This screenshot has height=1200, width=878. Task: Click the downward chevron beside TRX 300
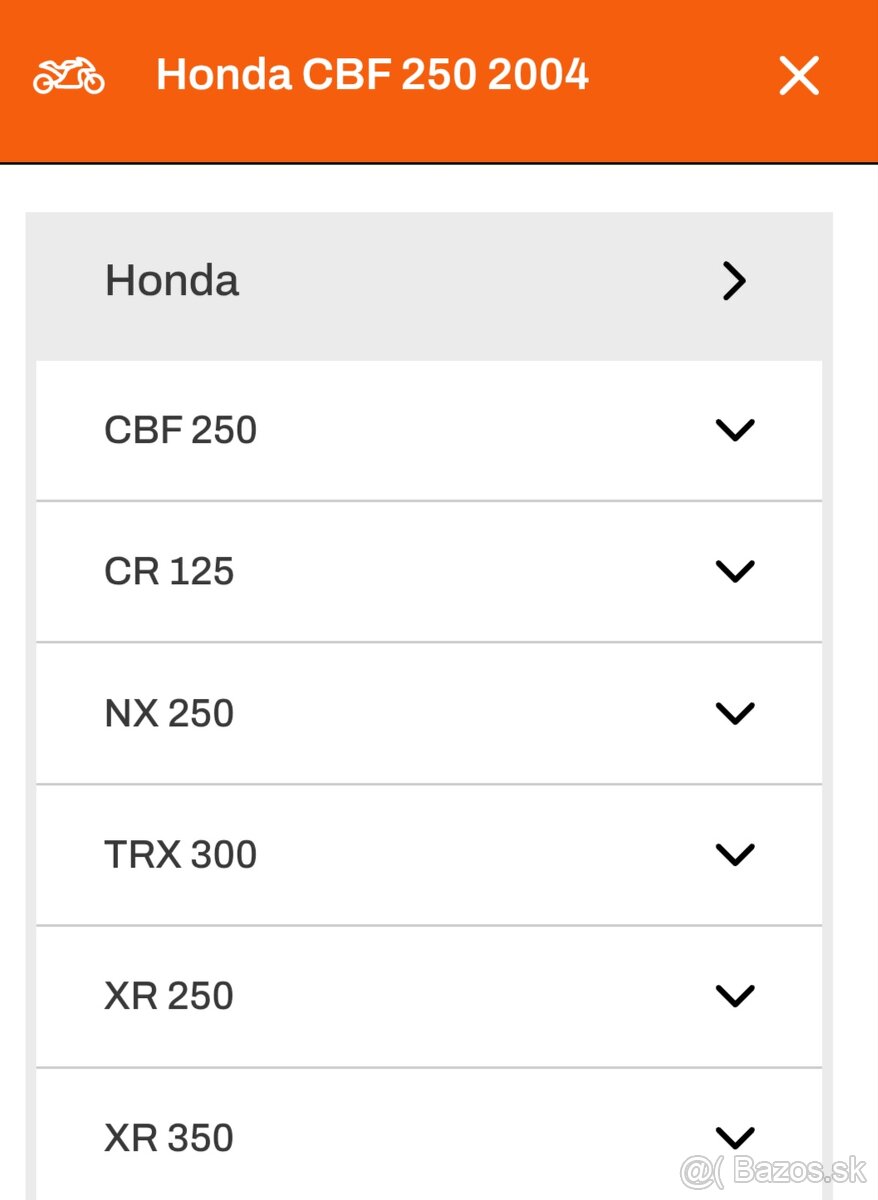tap(735, 855)
